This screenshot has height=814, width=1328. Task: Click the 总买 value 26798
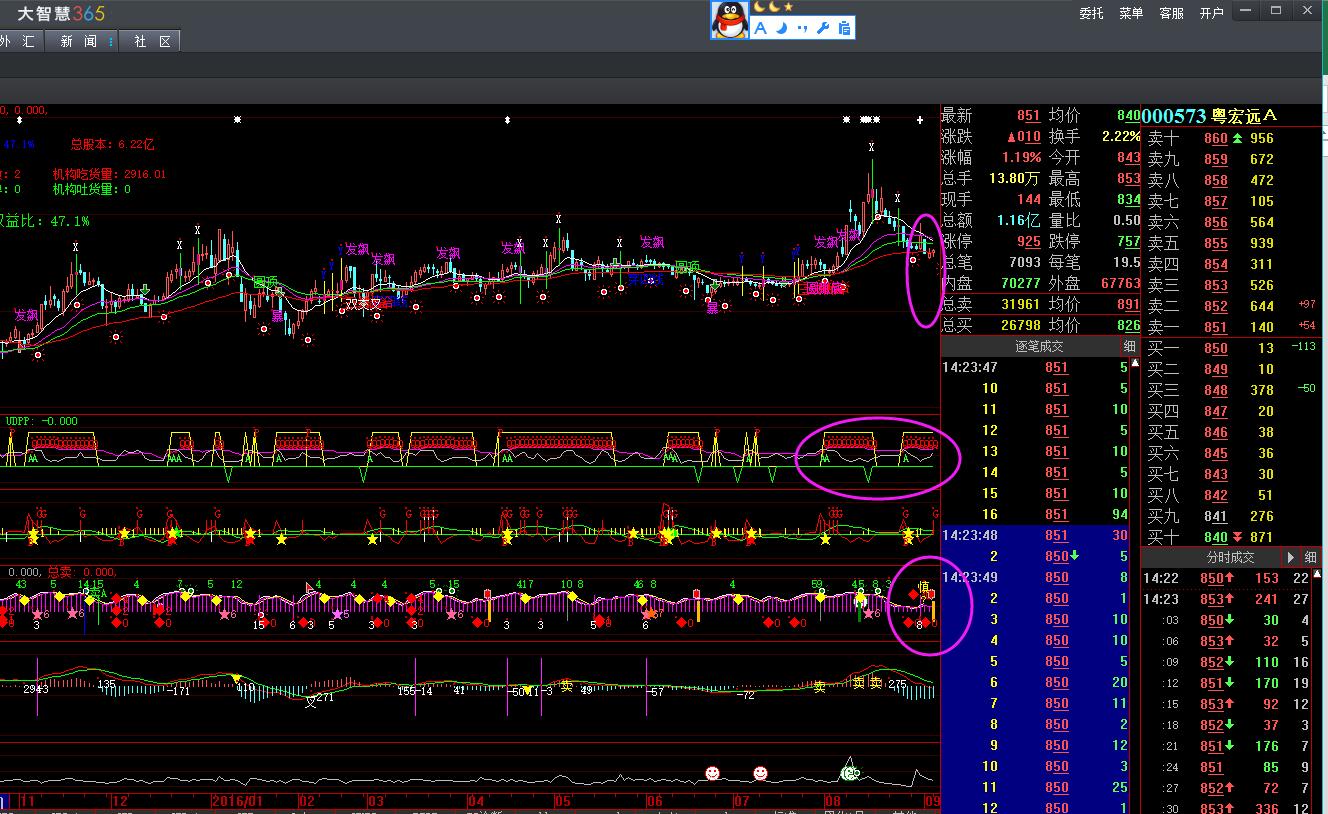click(x=1020, y=326)
